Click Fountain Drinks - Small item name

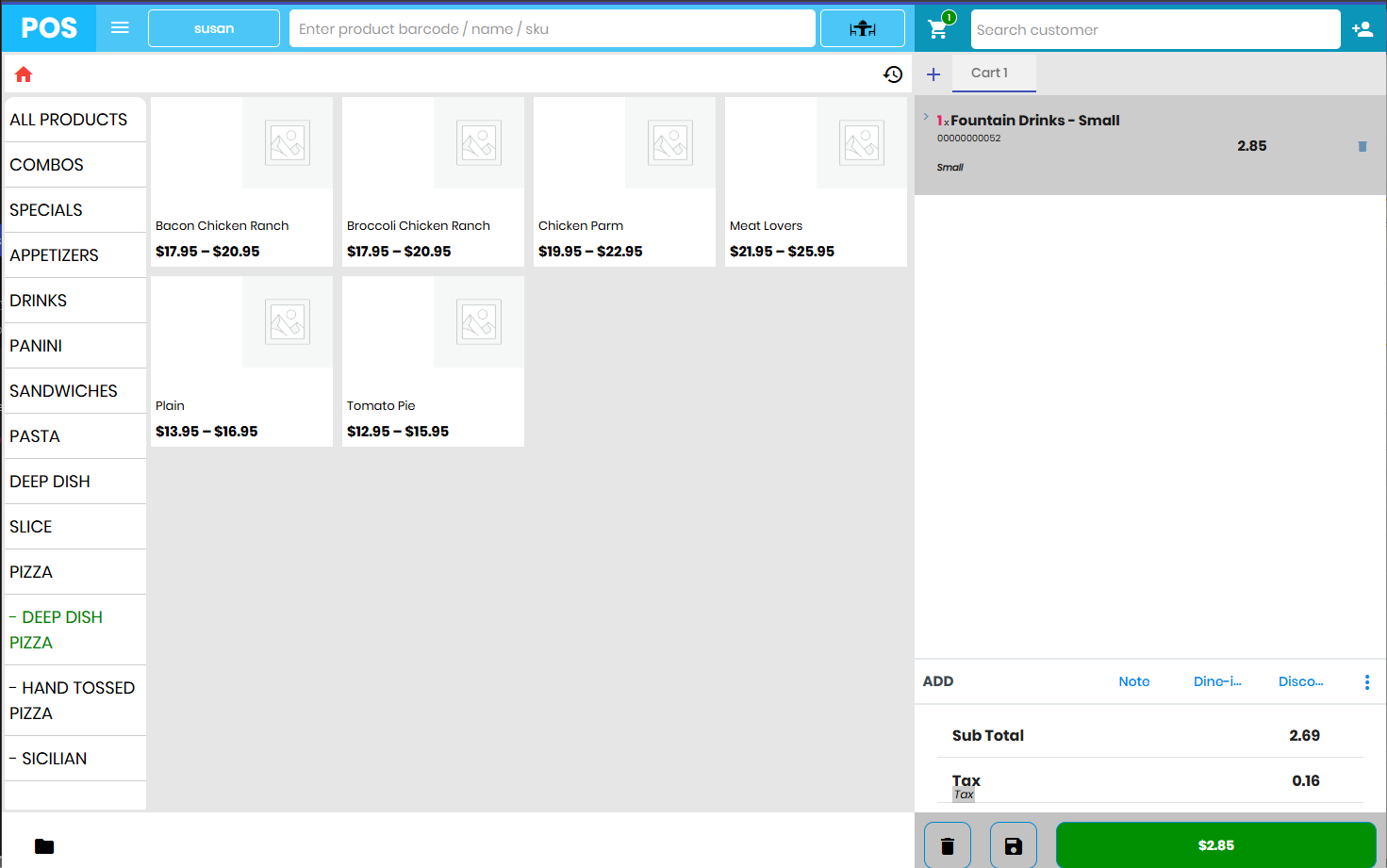point(1034,120)
